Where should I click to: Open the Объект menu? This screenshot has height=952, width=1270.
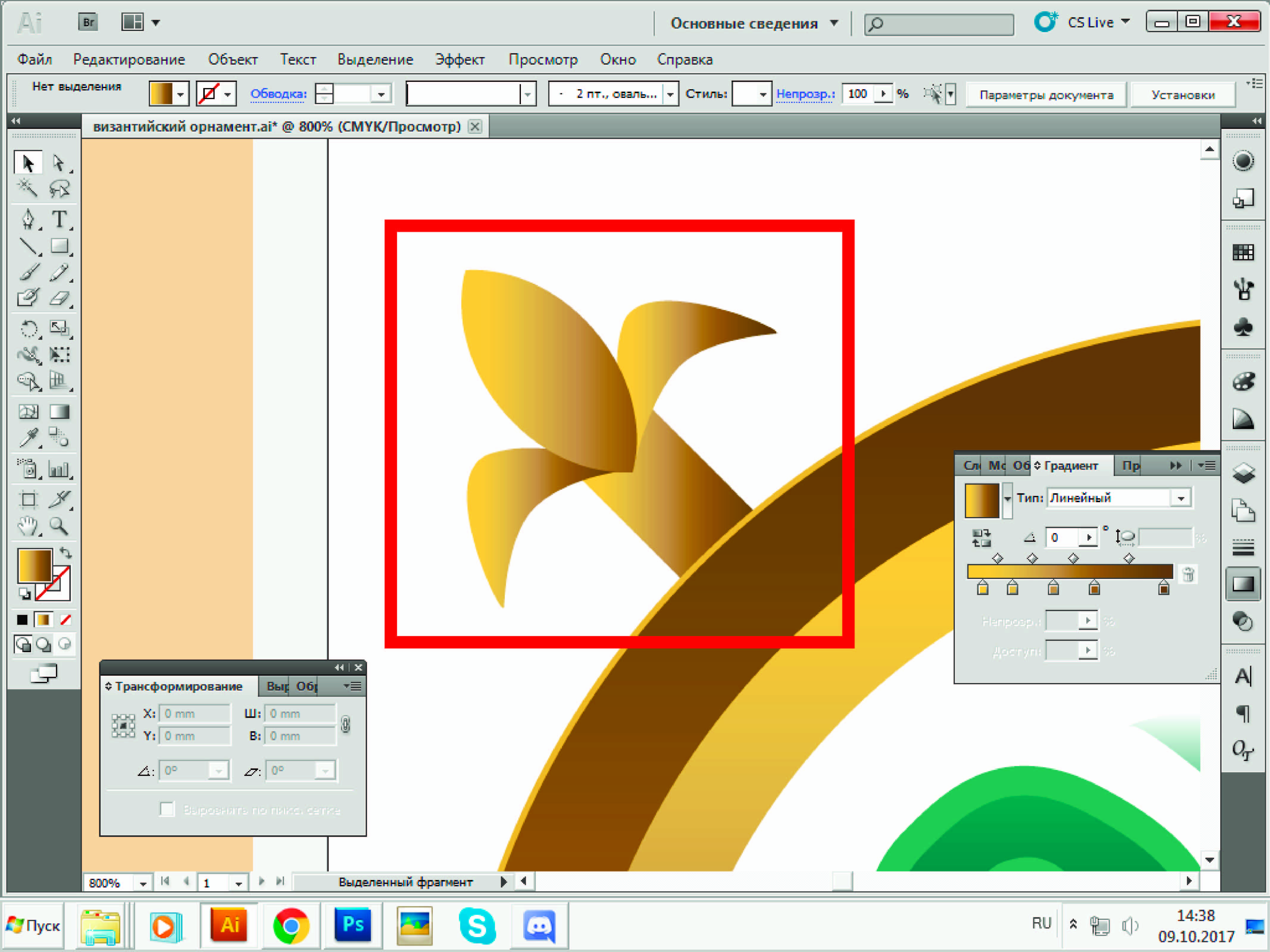click(x=232, y=60)
